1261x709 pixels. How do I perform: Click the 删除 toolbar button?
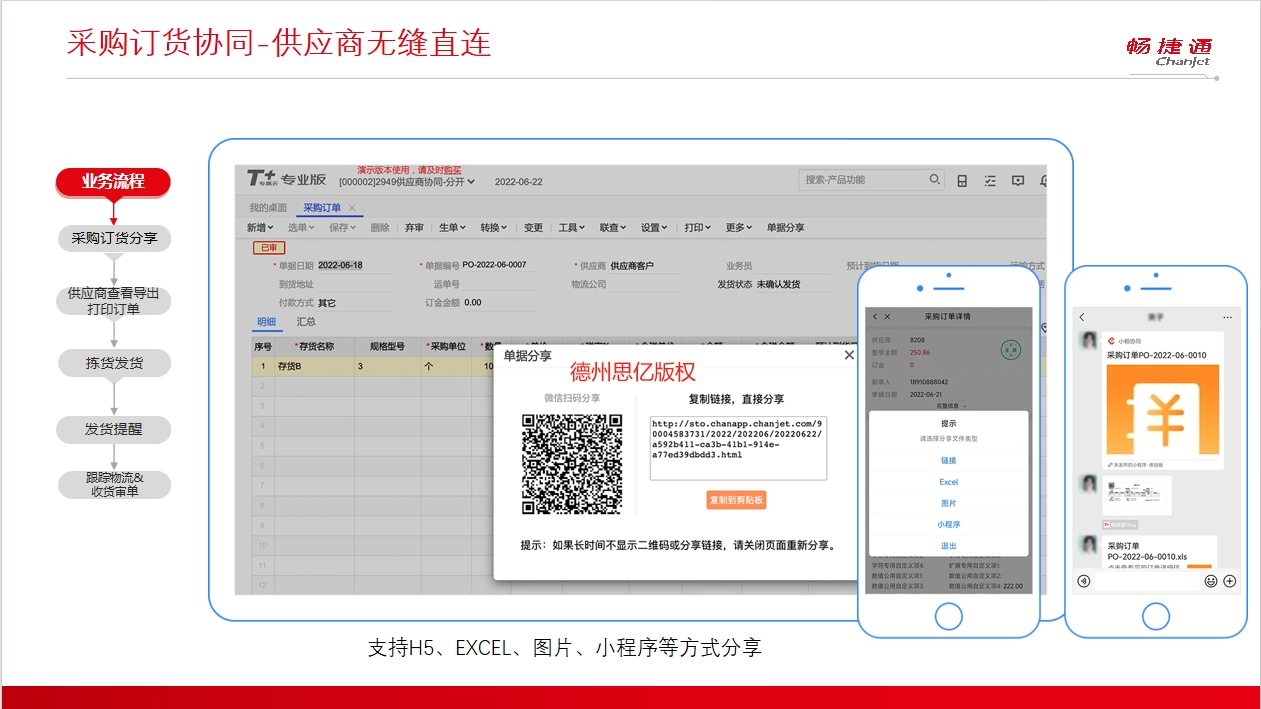tap(380, 228)
